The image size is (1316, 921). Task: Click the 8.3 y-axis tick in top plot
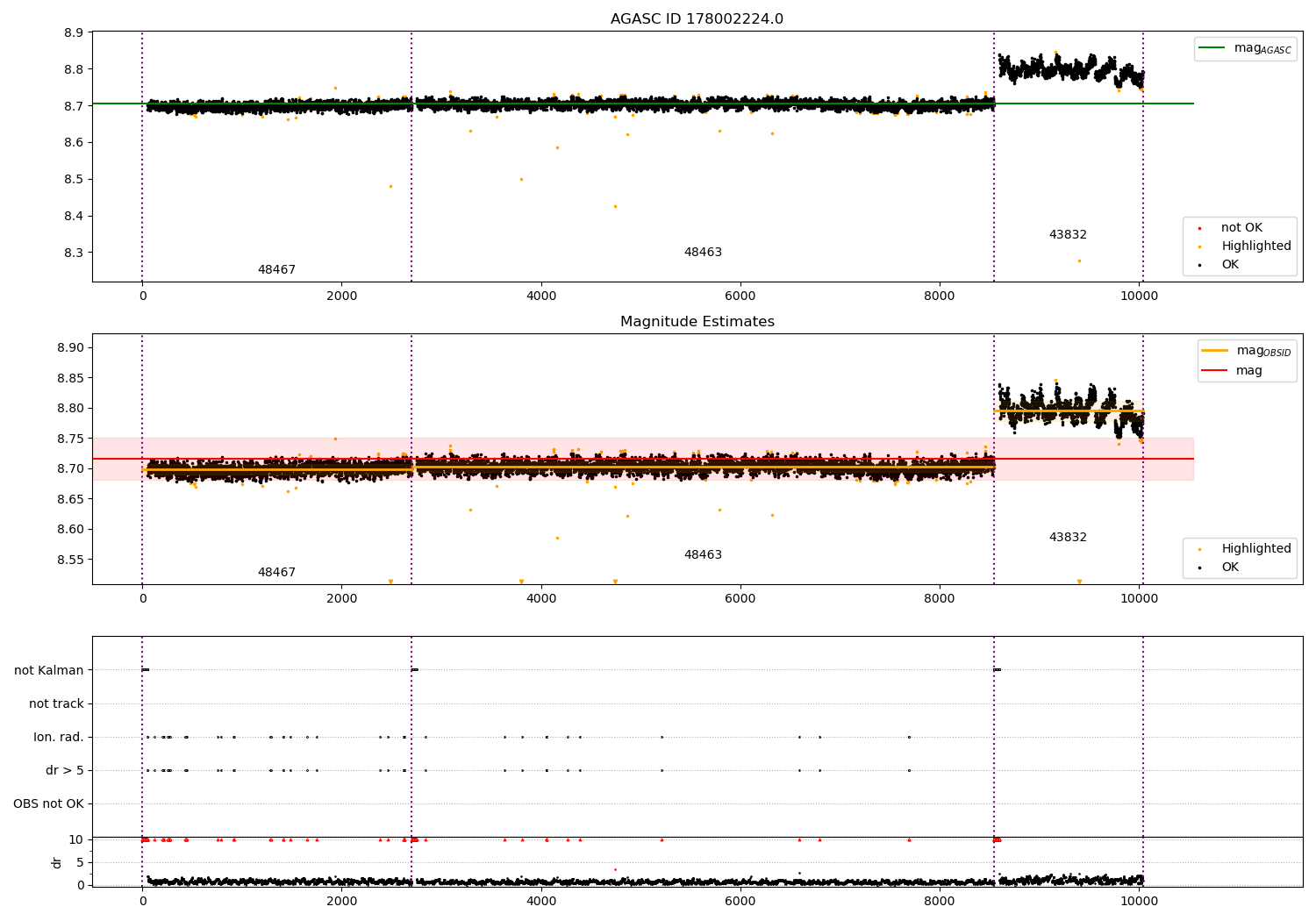(x=74, y=253)
